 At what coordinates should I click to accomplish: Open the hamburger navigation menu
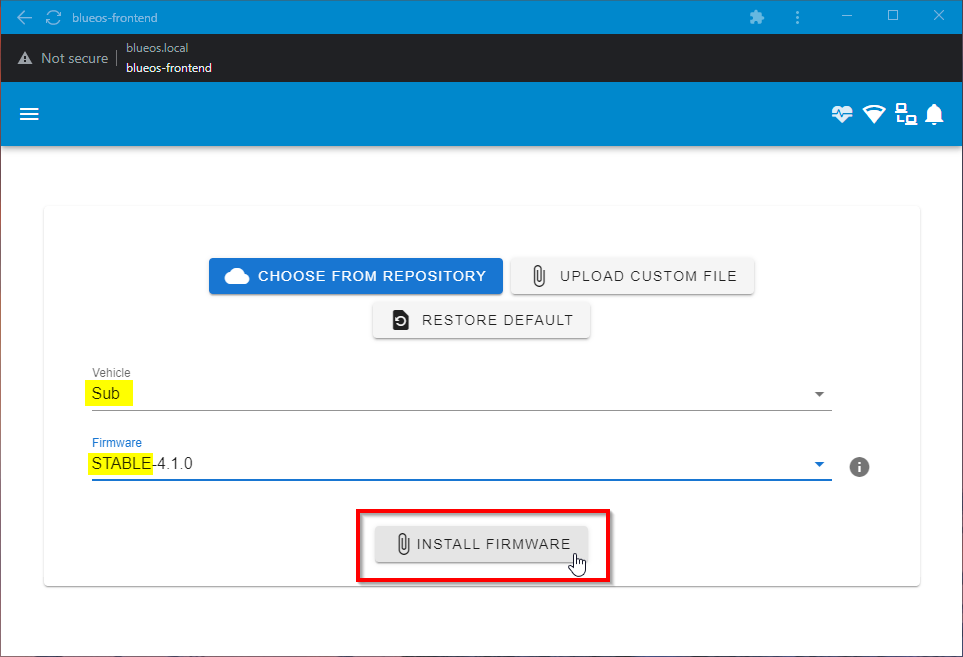tap(29, 113)
